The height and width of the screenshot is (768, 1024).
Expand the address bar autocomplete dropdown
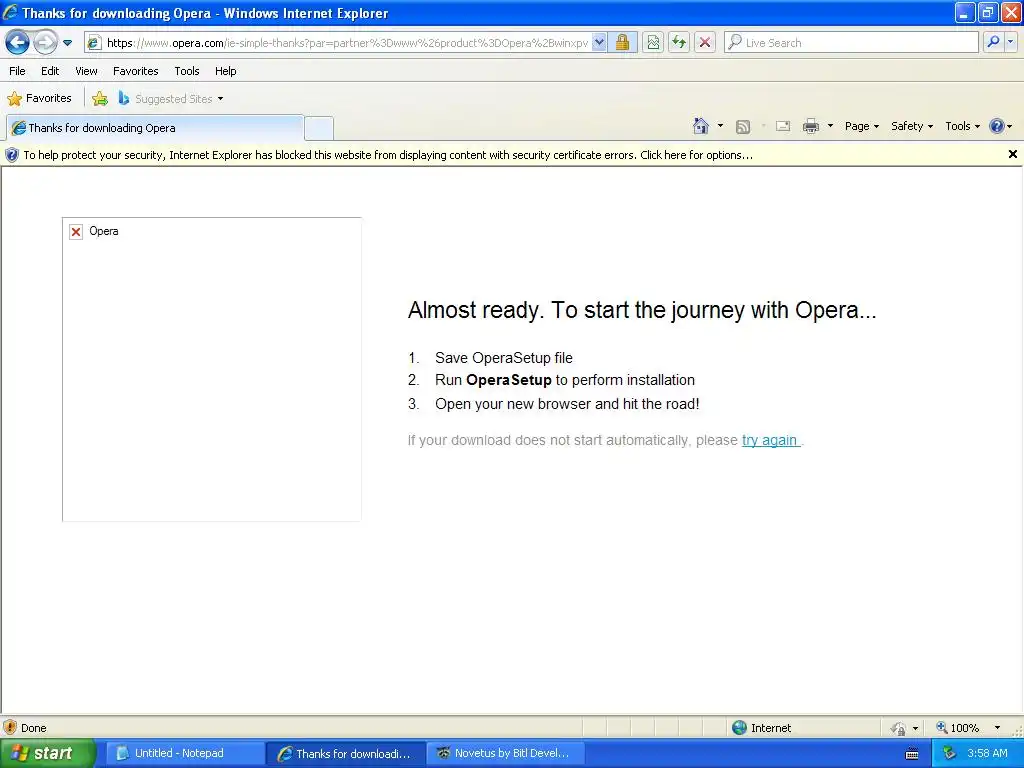(599, 43)
